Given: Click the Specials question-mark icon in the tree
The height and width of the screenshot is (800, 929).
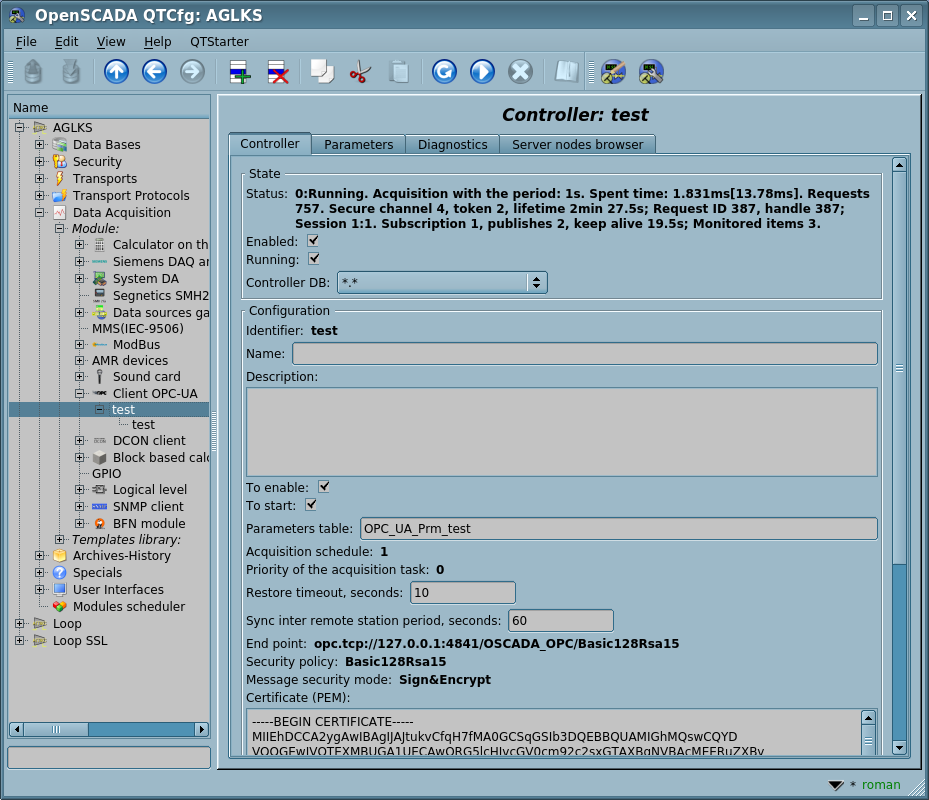Looking at the screenshot, I should 60,572.
